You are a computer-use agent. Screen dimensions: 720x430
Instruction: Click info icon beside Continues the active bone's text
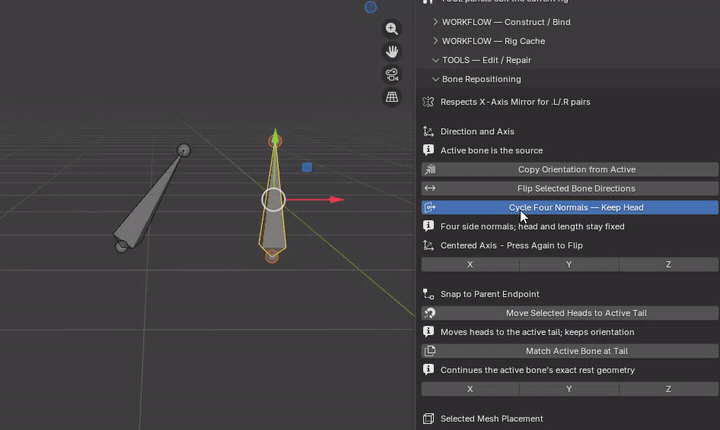(x=428, y=369)
